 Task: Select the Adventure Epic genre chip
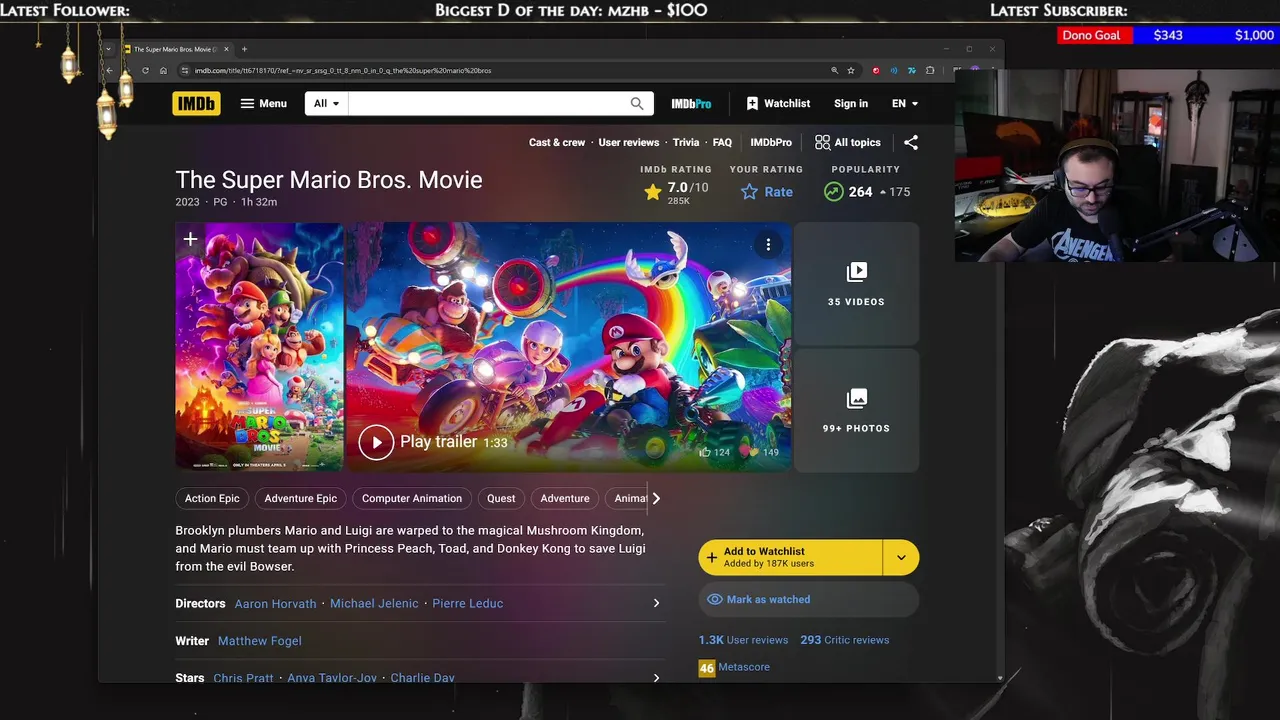pos(301,498)
